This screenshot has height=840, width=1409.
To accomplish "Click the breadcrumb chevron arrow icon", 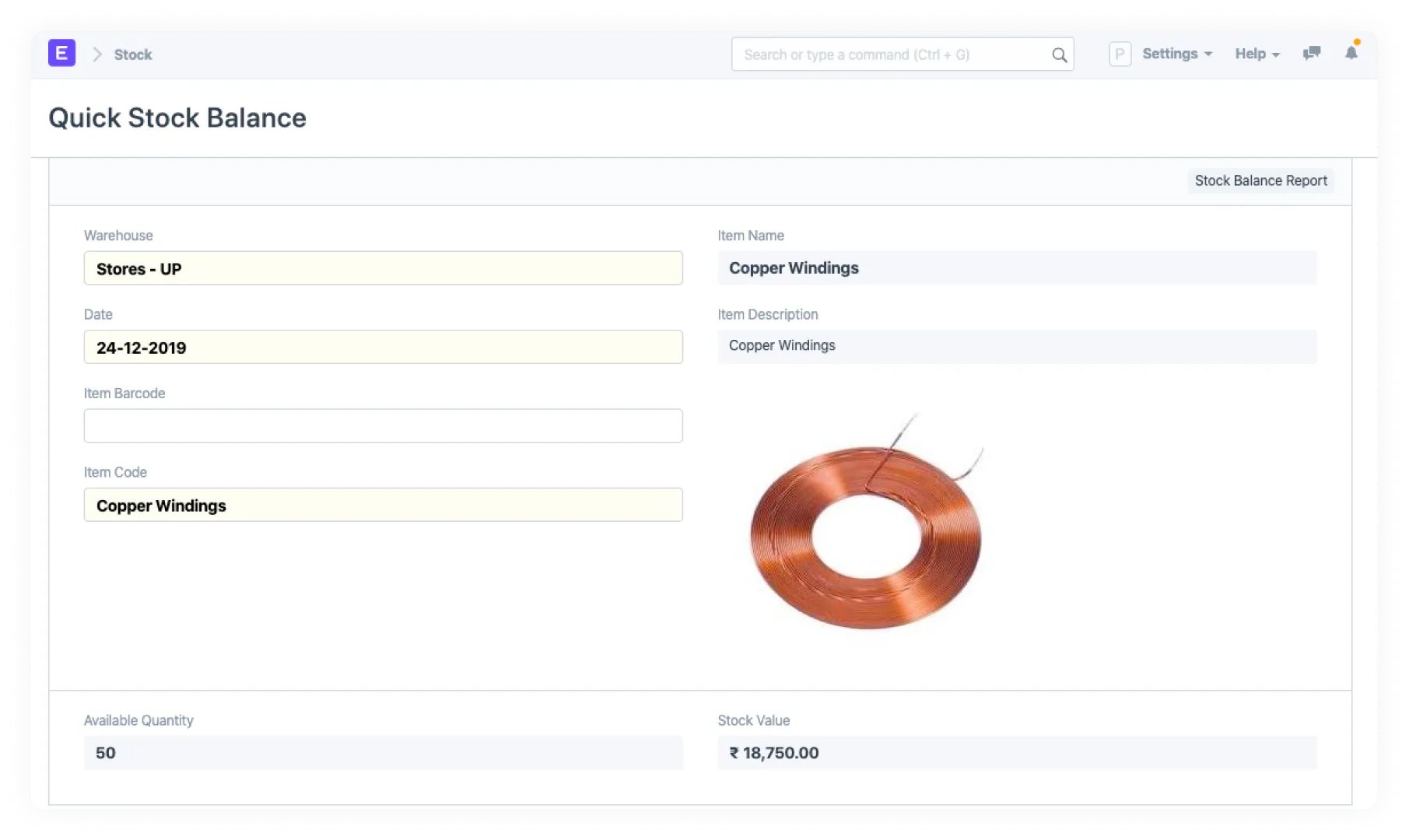I will click(x=97, y=54).
